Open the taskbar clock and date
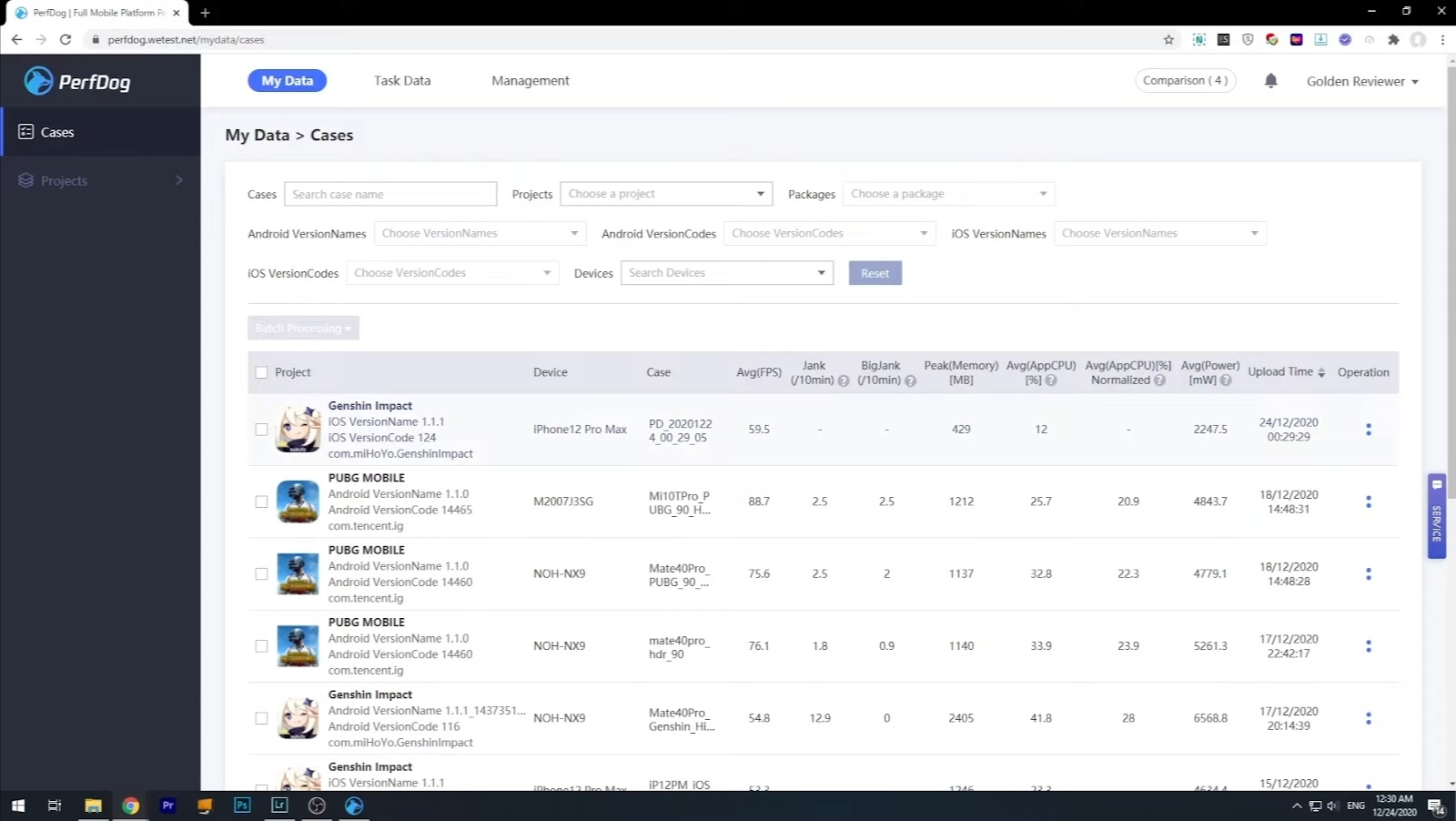The height and width of the screenshot is (821, 1456). pyautogui.click(x=1394, y=806)
